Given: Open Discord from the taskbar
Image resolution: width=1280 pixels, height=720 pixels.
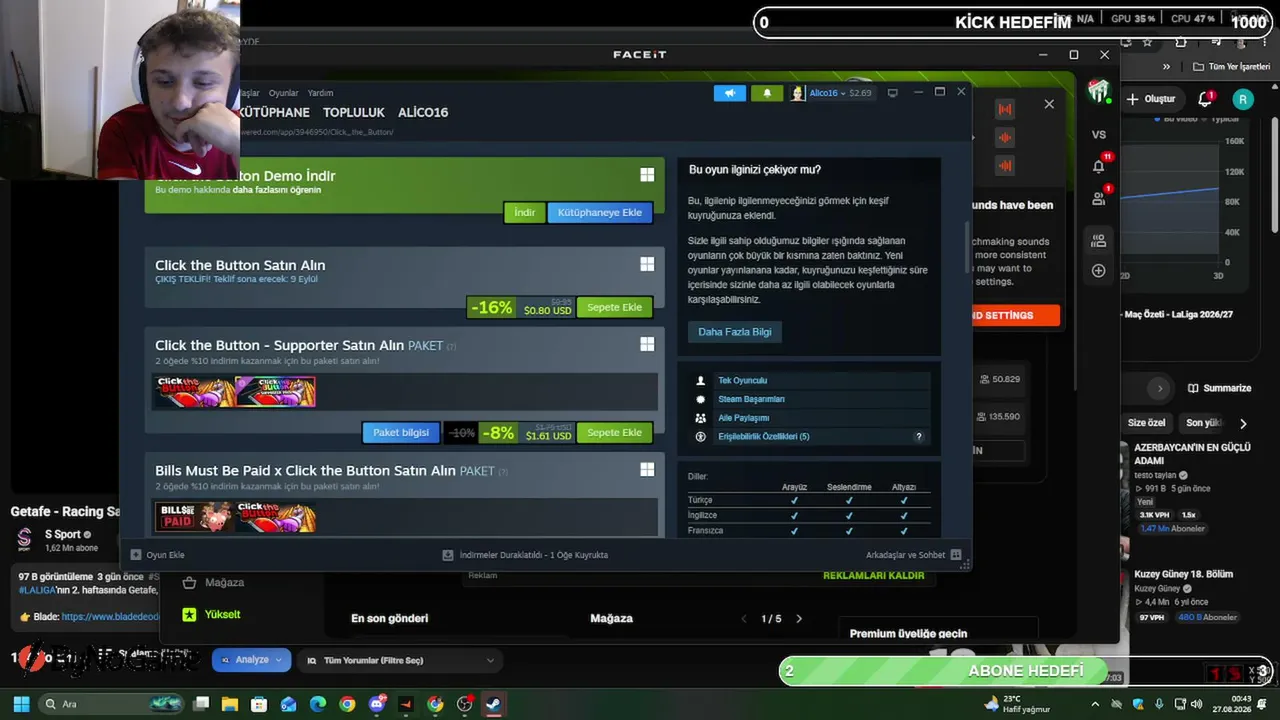Looking at the screenshot, I should (377, 704).
